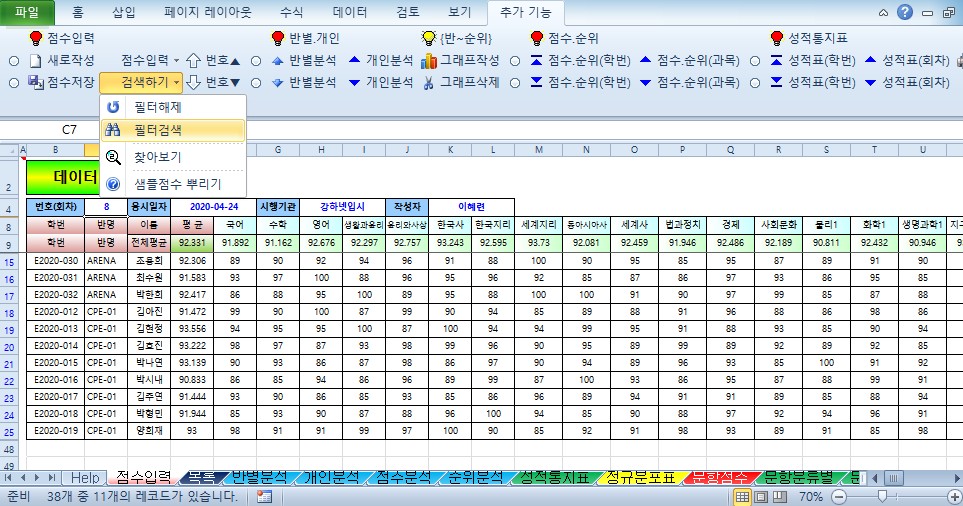Click the 강하넷입시 cell
The width and height of the screenshot is (963, 506).
343,207
